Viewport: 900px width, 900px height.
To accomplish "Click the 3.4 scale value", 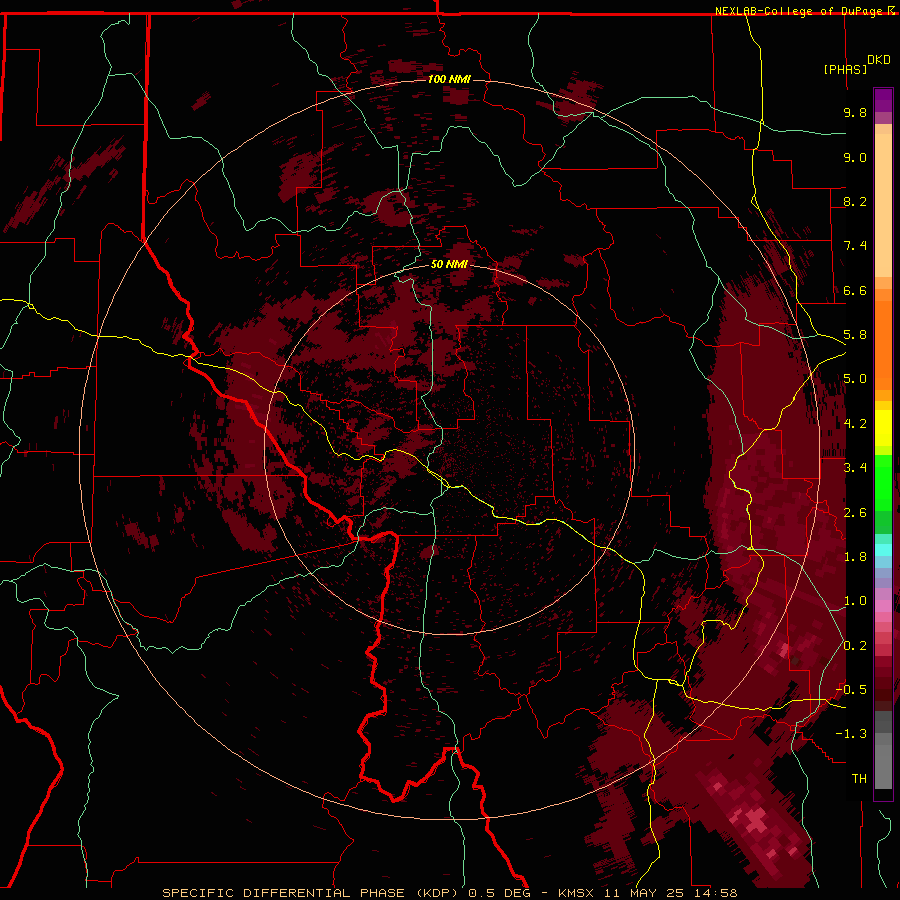I will [x=855, y=468].
